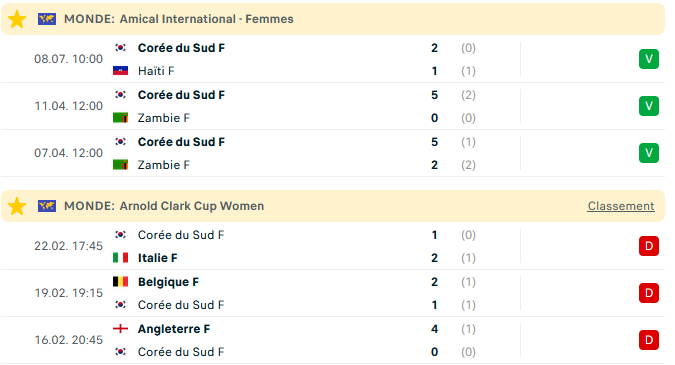This screenshot has height=365, width=675.
Task: Click red D badge for Angleterre F match
Action: coord(649,340)
